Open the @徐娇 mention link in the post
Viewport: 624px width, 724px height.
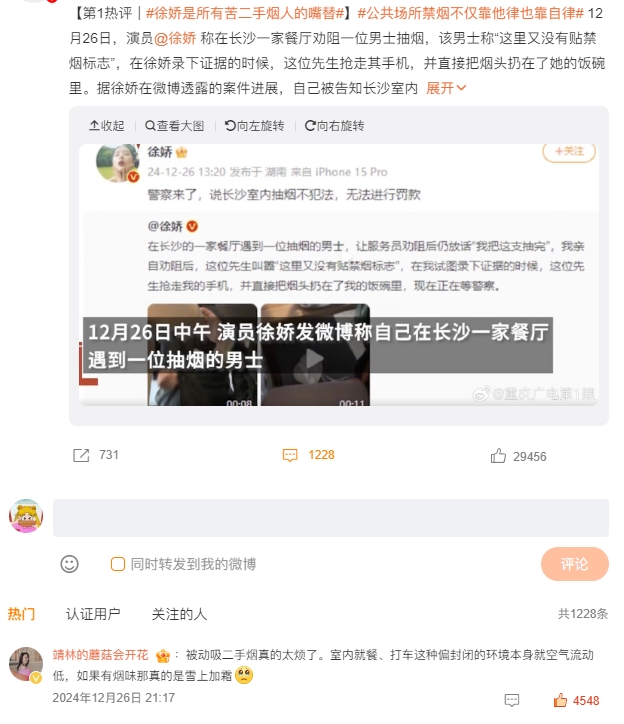[x=175, y=38]
